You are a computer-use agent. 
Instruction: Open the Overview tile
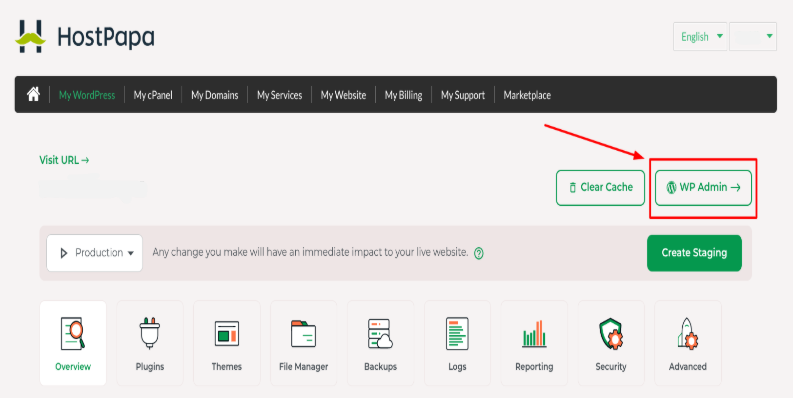(73, 343)
